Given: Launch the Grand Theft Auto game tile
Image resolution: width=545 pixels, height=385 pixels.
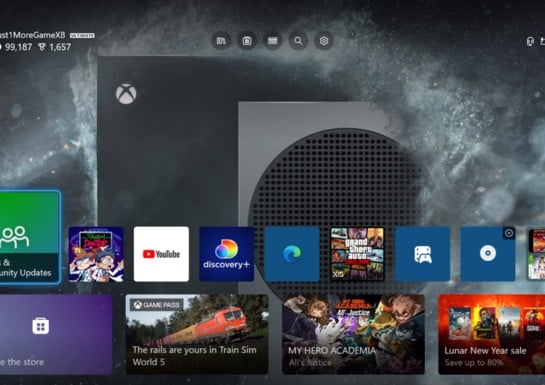Looking at the screenshot, I should pos(357,254).
